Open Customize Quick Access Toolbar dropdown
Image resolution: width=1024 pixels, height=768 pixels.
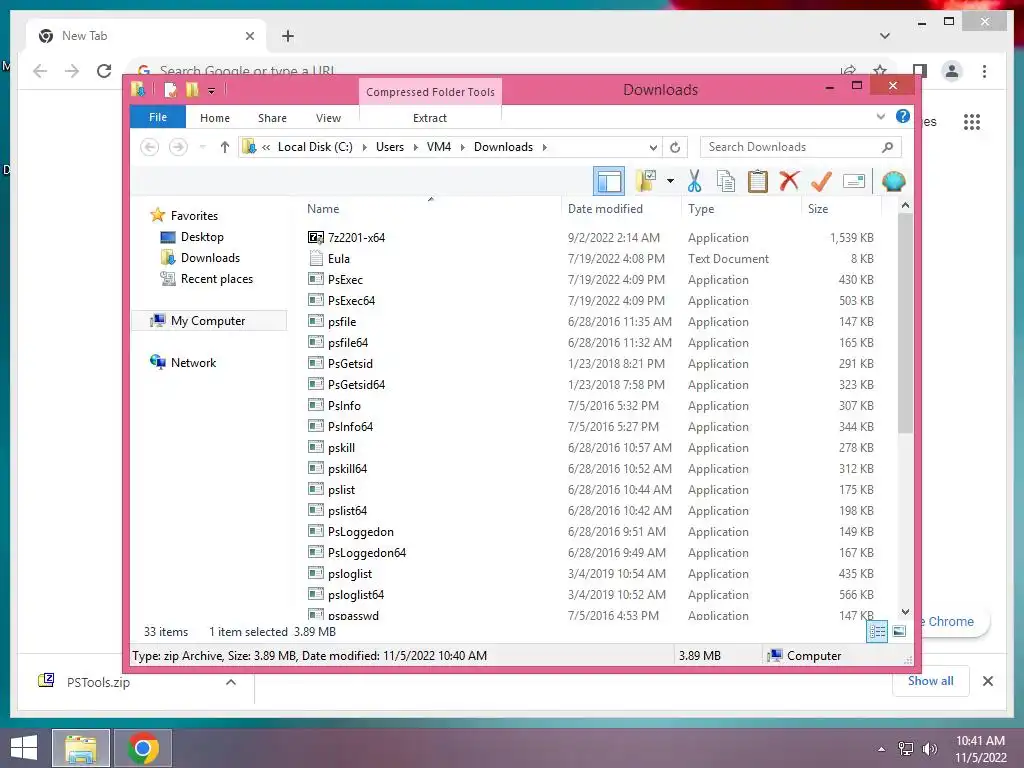(212, 91)
